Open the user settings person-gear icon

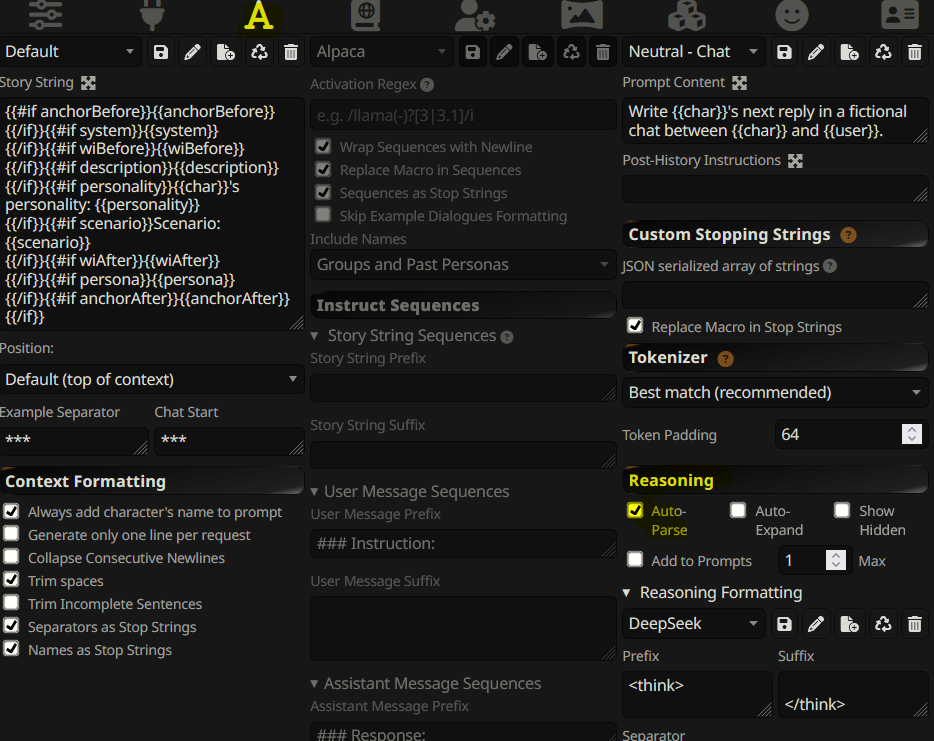[474, 14]
